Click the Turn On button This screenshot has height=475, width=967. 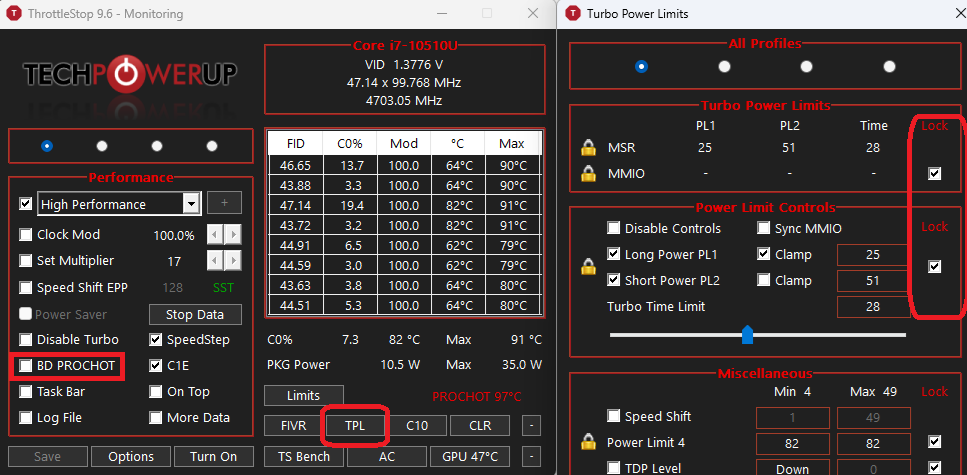pos(213,456)
